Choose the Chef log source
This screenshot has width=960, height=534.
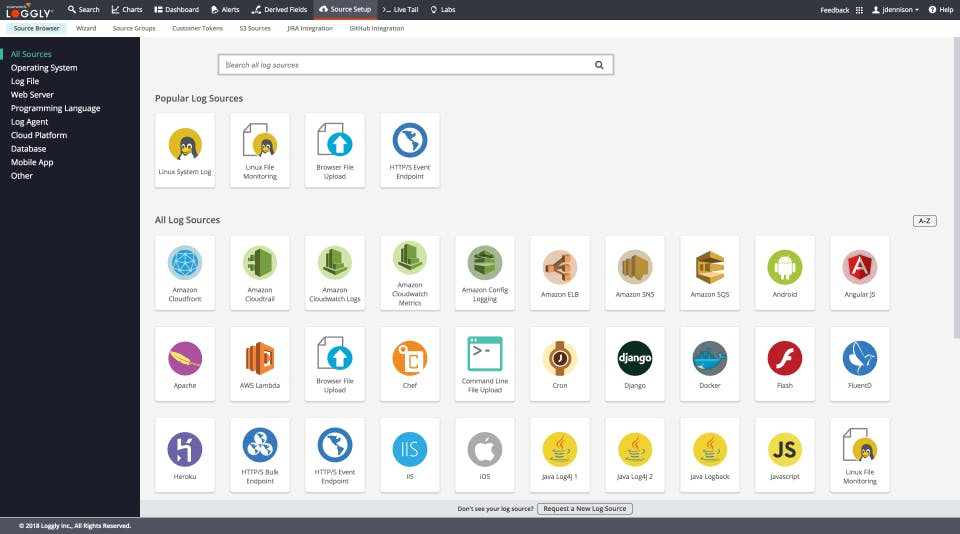pos(410,364)
